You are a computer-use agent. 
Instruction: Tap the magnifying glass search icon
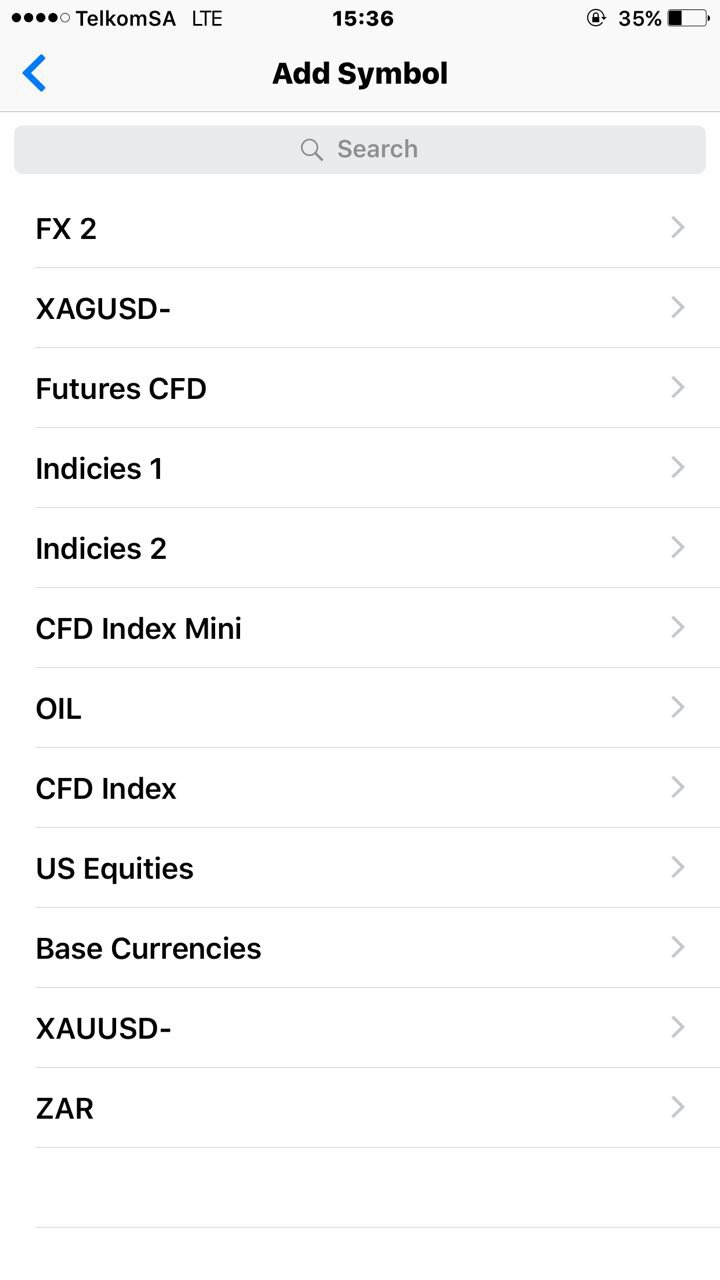(312, 150)
